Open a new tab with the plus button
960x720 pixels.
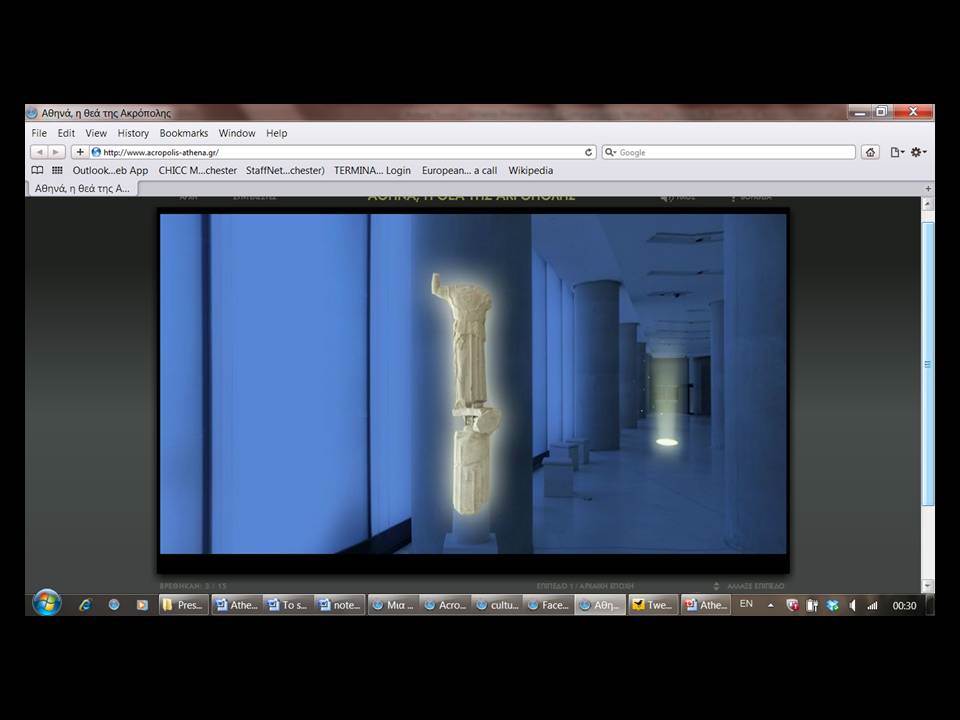click(928, 189)
